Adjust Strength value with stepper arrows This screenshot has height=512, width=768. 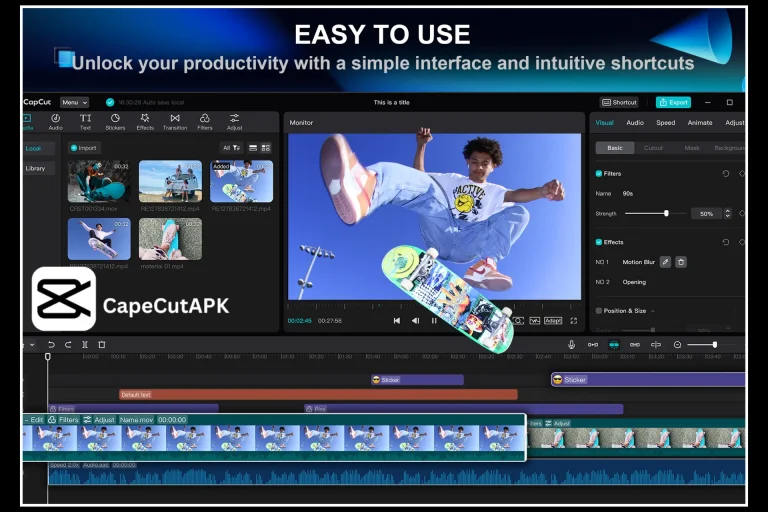click(727, 214)
